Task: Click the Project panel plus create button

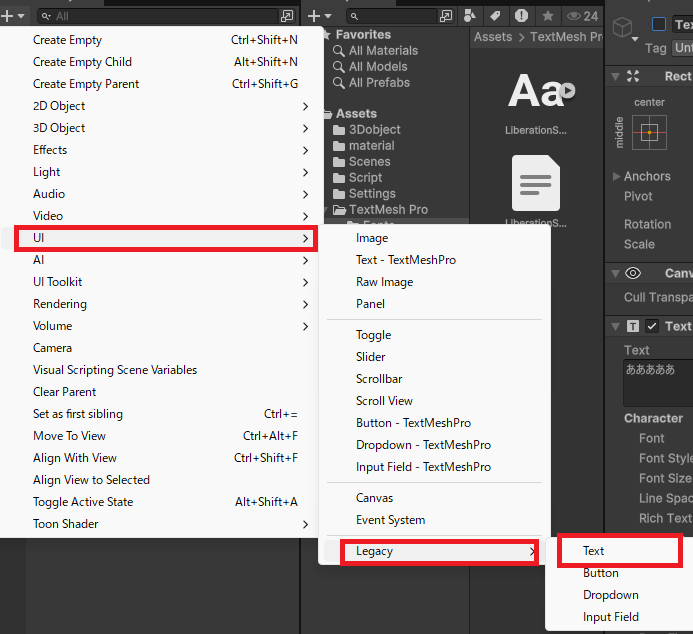Action: click(x=319, y=16)
